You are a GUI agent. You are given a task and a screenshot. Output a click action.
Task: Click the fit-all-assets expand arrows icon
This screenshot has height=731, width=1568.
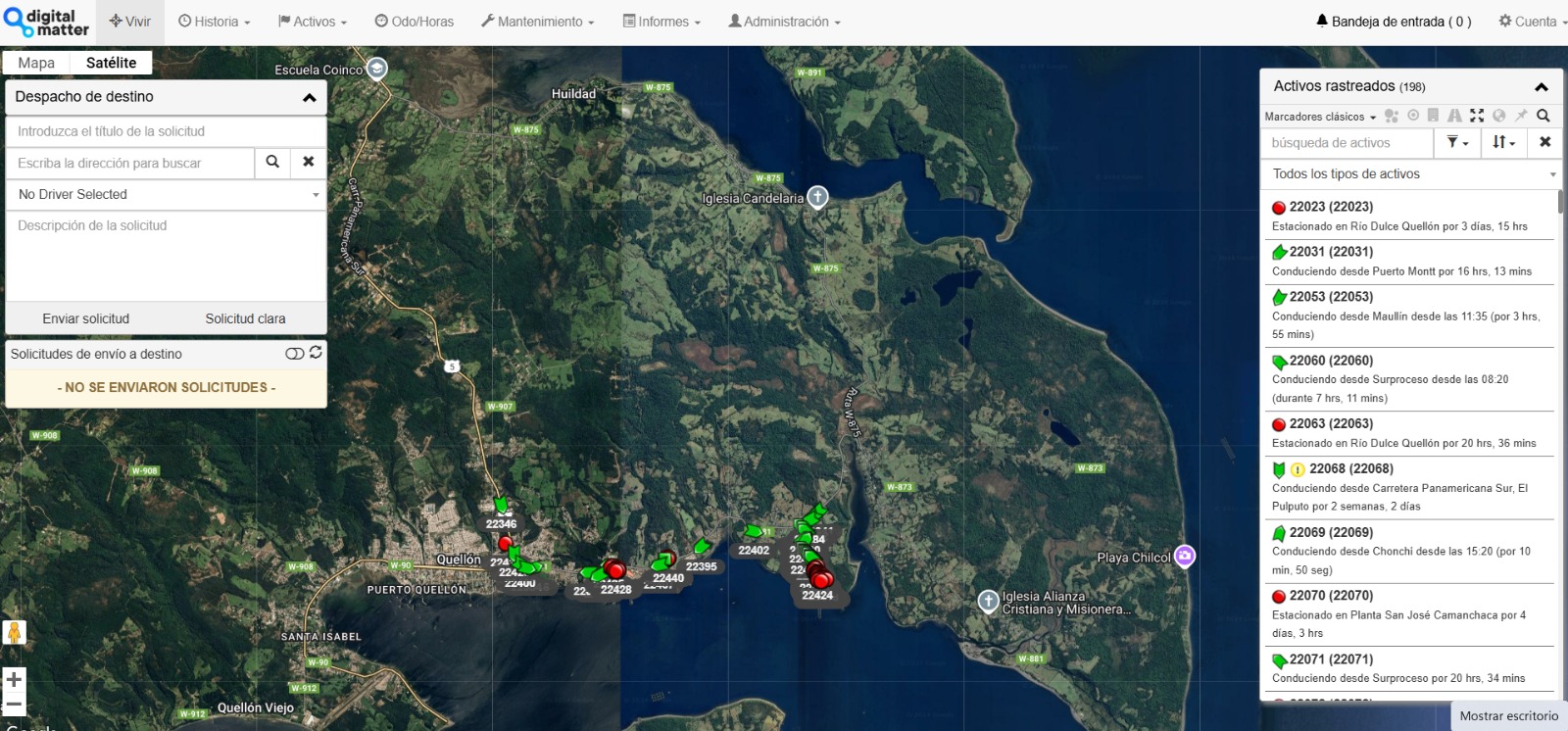1477,116
